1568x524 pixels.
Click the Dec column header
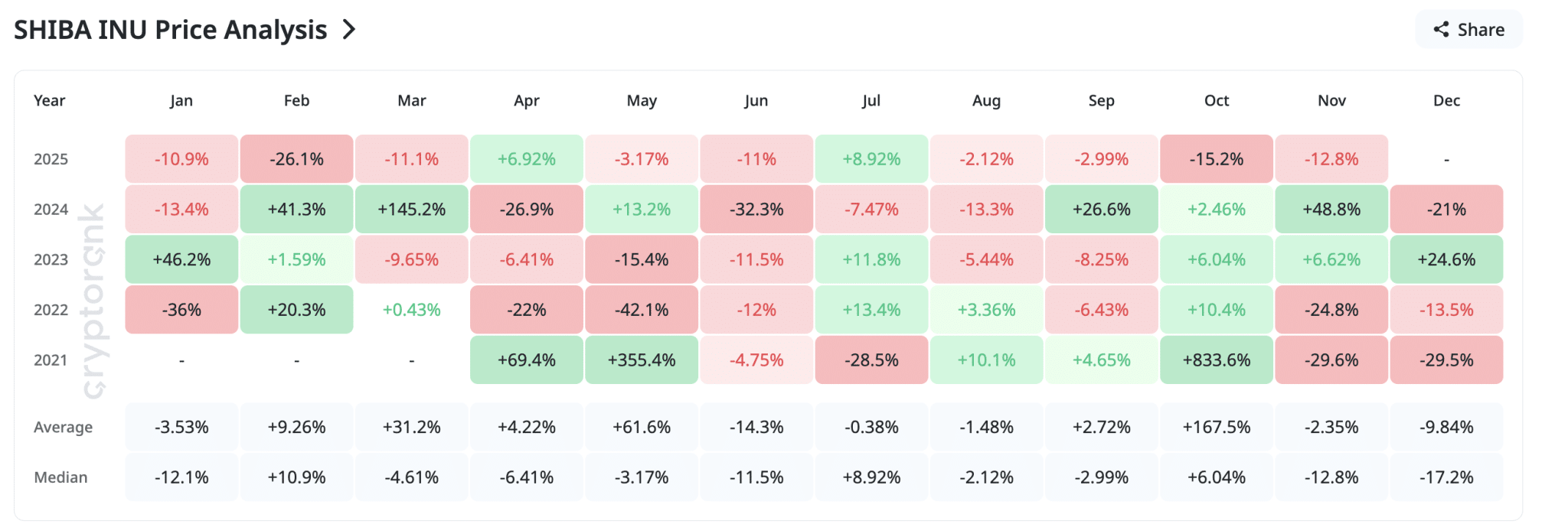coord(1446,101)
